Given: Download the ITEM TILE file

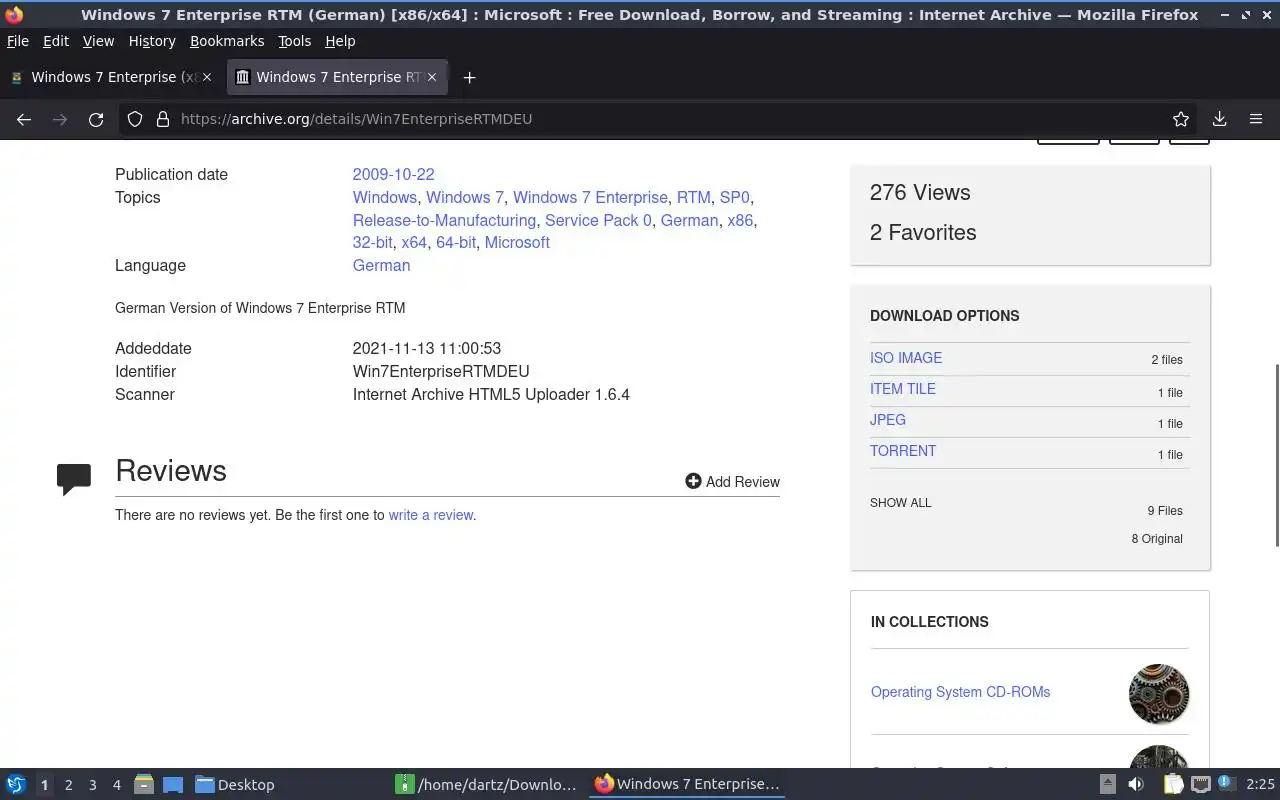Looking at the screenshot, I should (903, 389).
